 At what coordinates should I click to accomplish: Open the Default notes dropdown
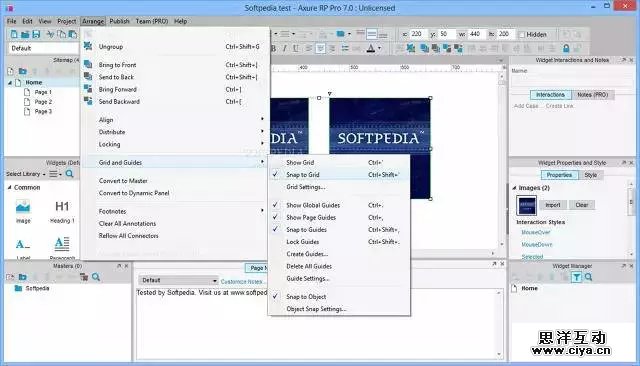pos(178,280)
